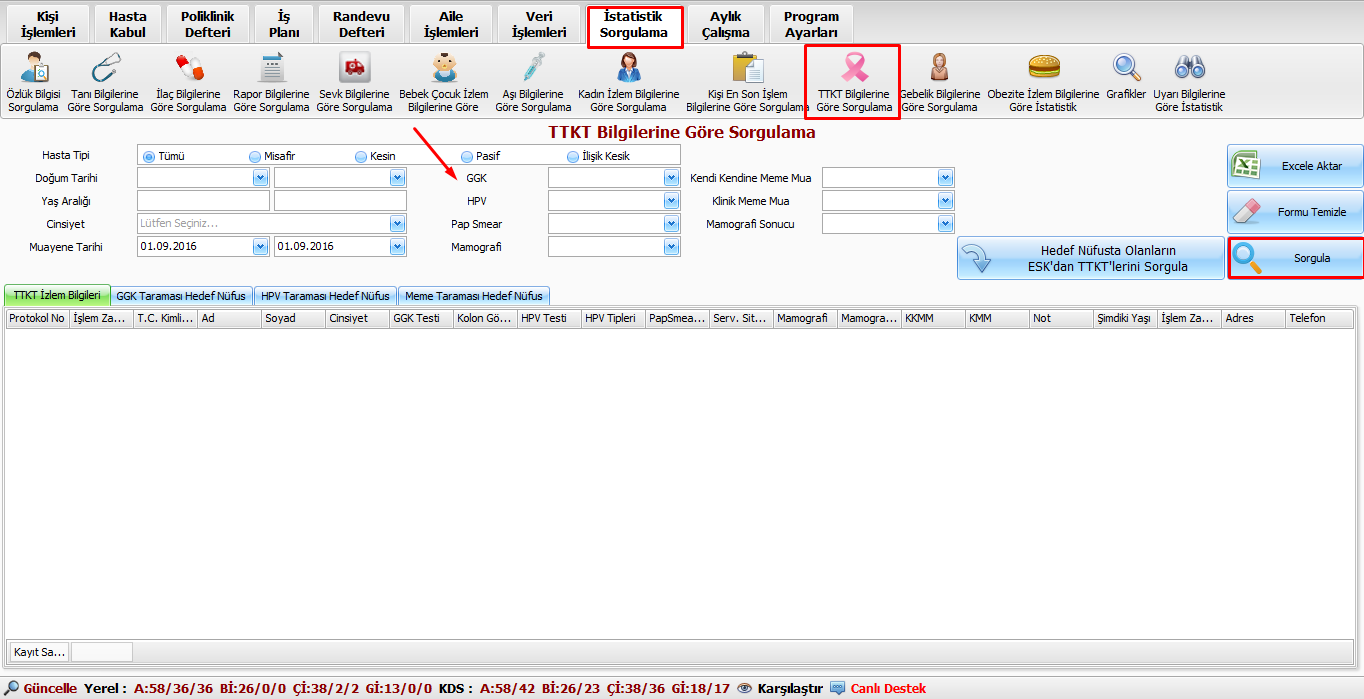Open Özlük Bilgisi Sorgulama icon
Viewport: 1364px width, 699px height.
(x=33, y=69)
